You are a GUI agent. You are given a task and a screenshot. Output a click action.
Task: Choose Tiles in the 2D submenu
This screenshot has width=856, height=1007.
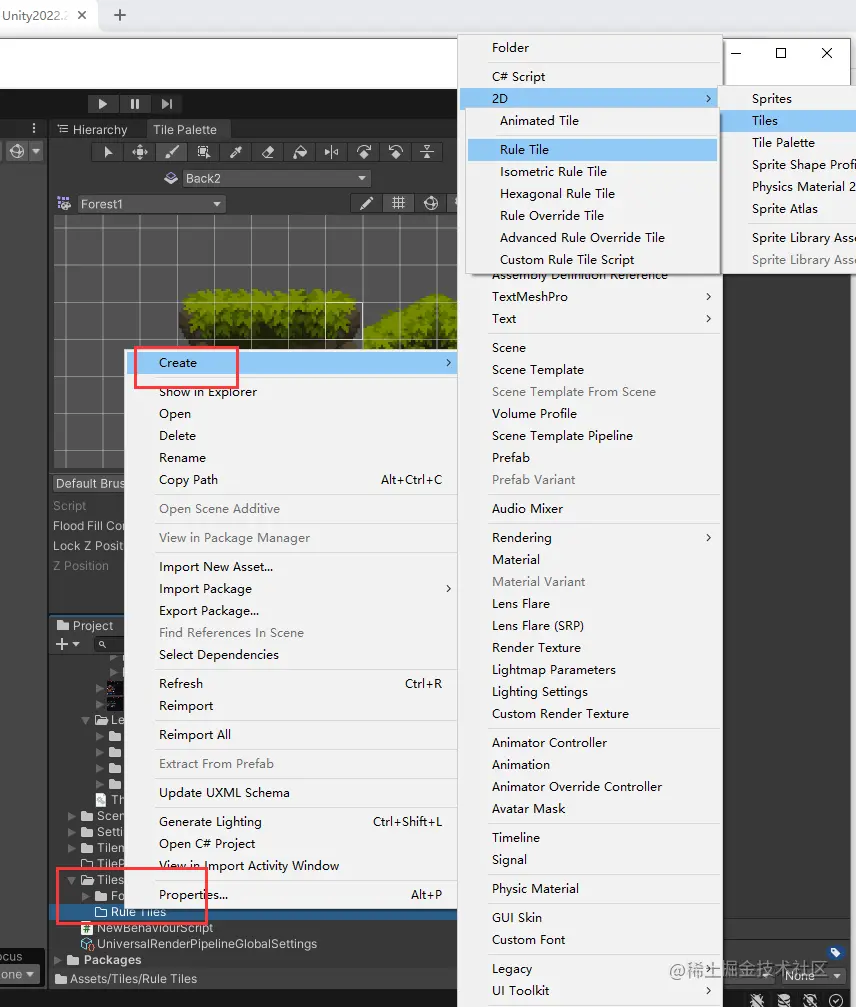[788, 121]
